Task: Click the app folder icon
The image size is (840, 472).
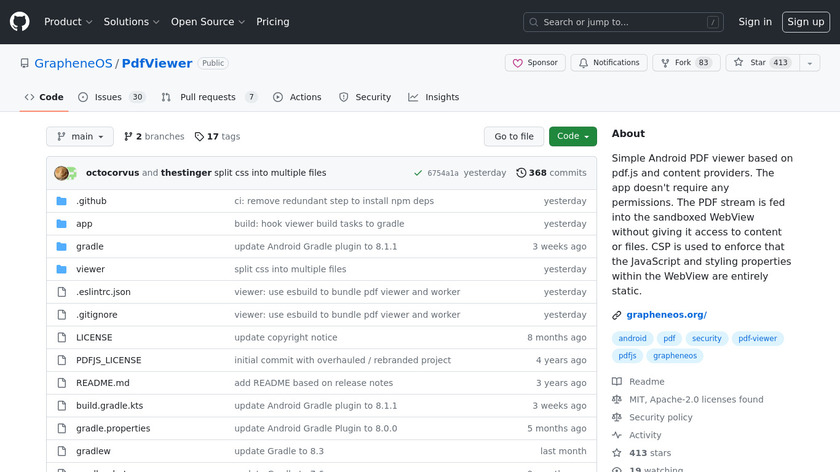Action: click(x=62, y=223)
